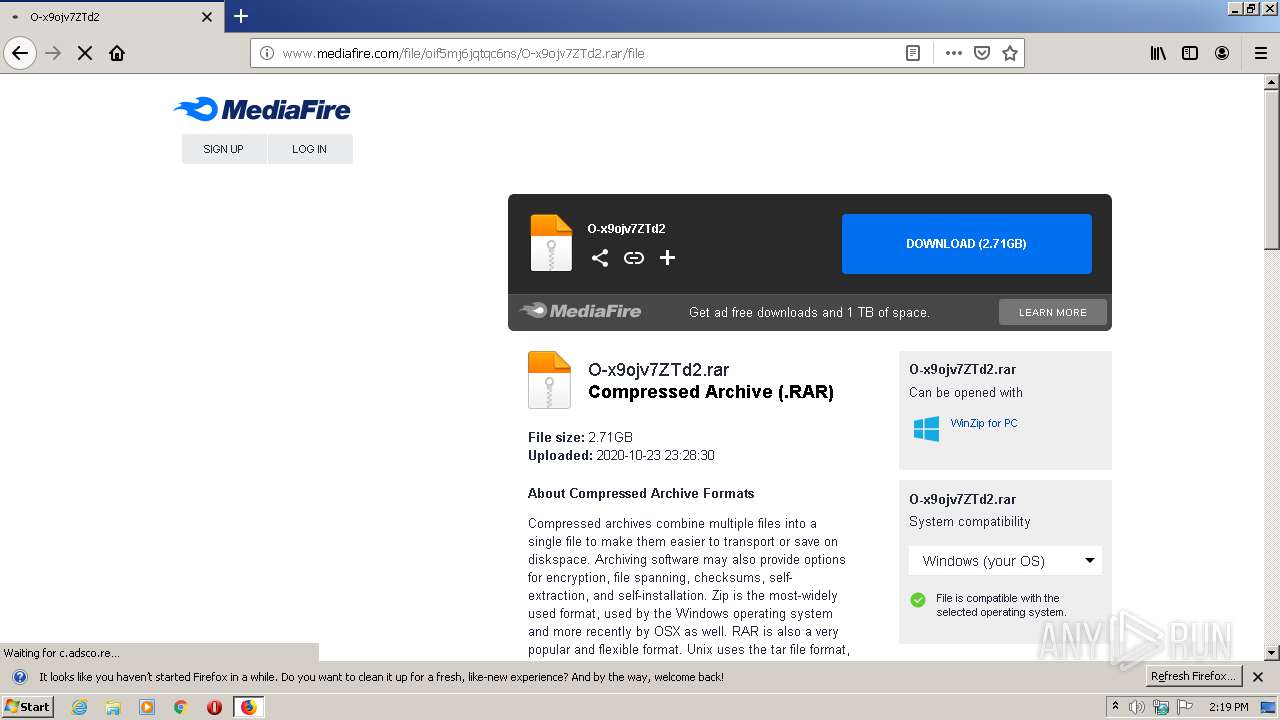
Task: Add file to account with plus icon
Action: [x=668, y=258]
